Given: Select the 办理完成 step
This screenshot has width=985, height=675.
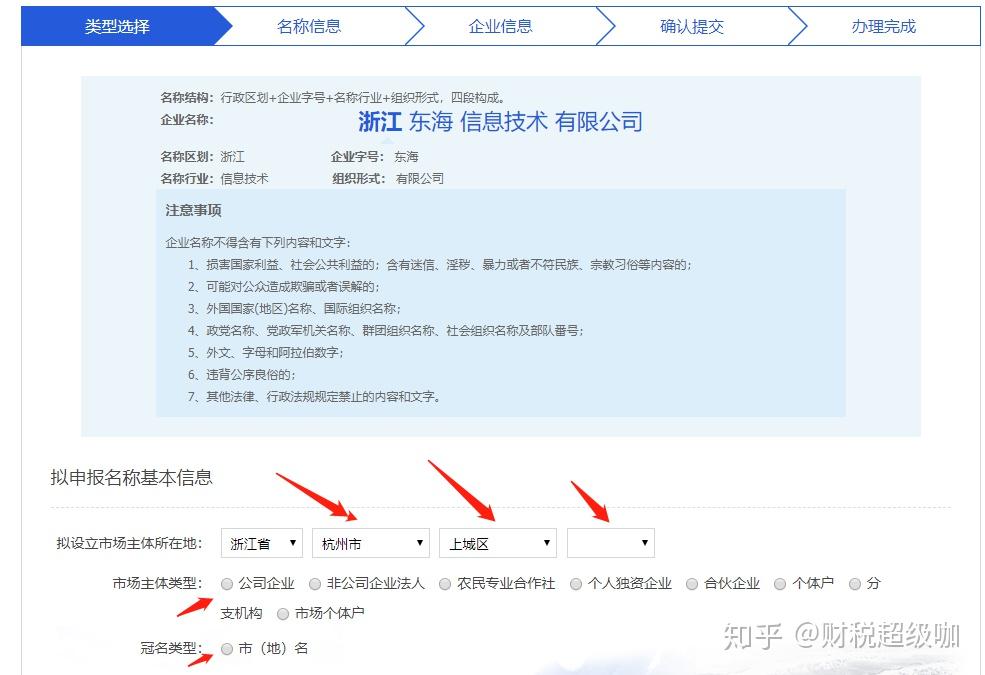Looking at the screenshot, I should pyautogui.click(x=883, y=26).
